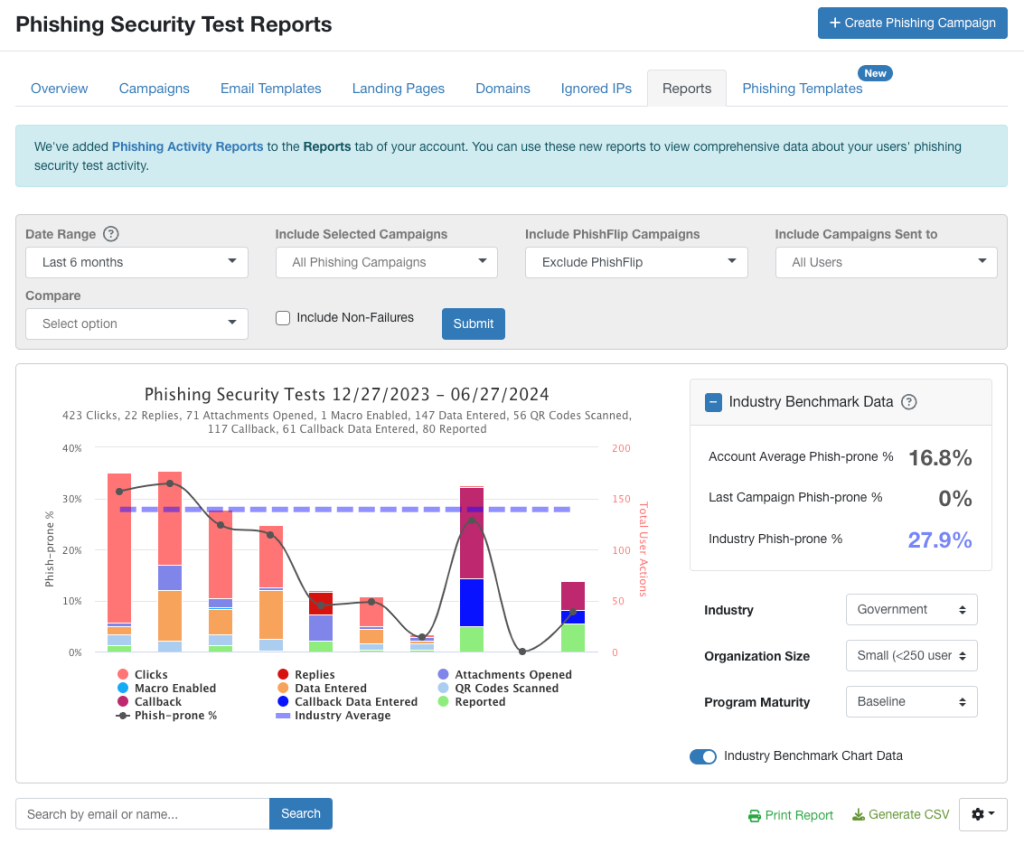Click the Industry Benchmark Data help icon

pos(909,402)
